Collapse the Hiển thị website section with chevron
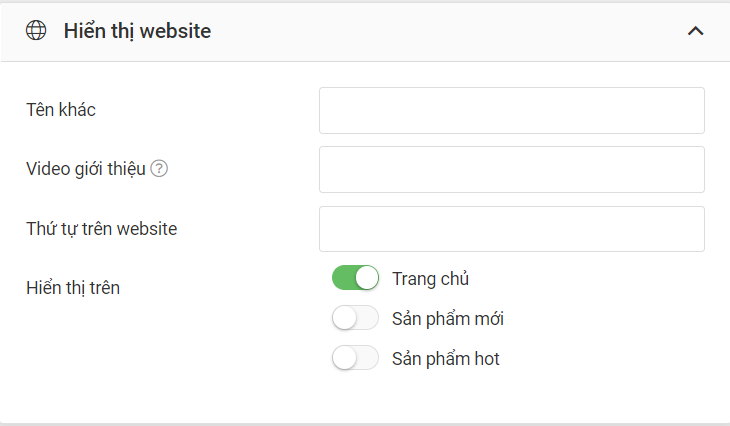 (696, 31)
